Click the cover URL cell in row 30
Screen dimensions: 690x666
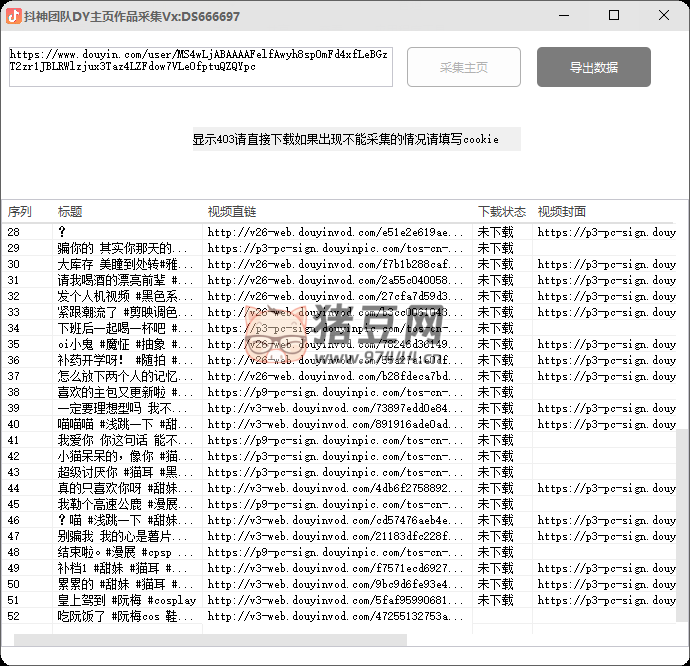pos(606,264)
